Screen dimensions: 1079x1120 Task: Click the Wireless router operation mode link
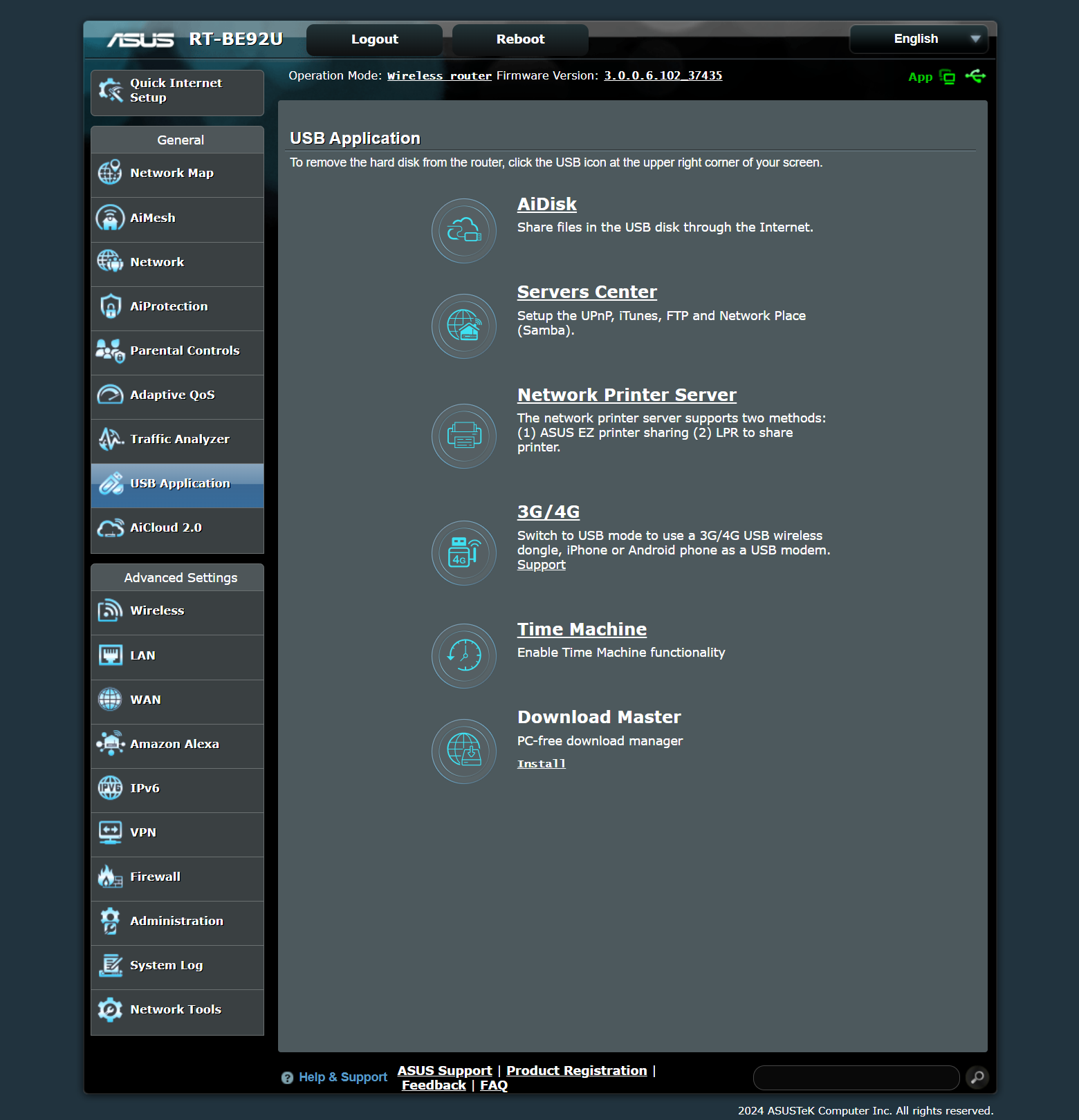pos(439,76)
